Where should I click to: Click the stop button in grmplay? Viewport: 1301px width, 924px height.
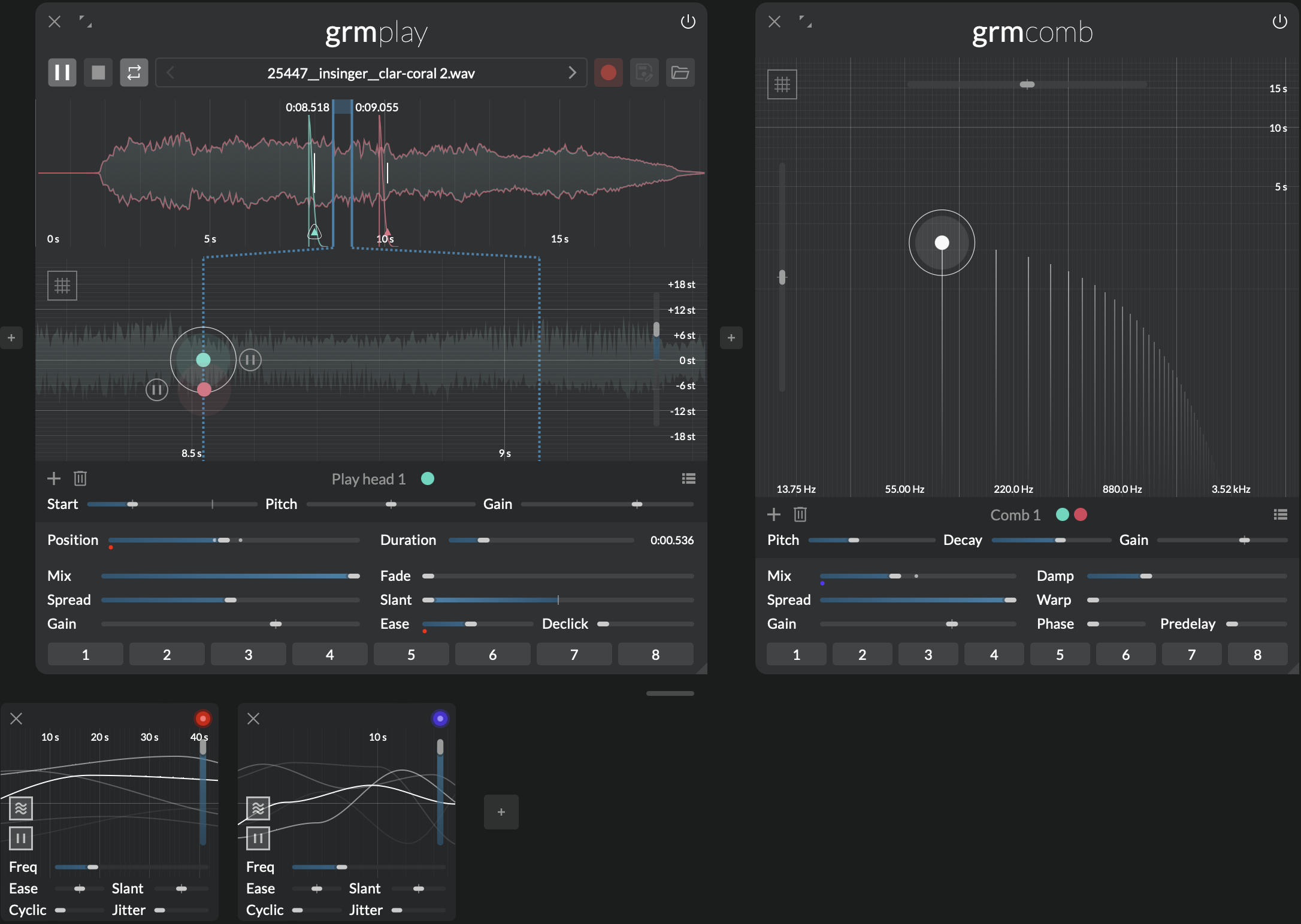pyautogui.click(x=98, y=73)
